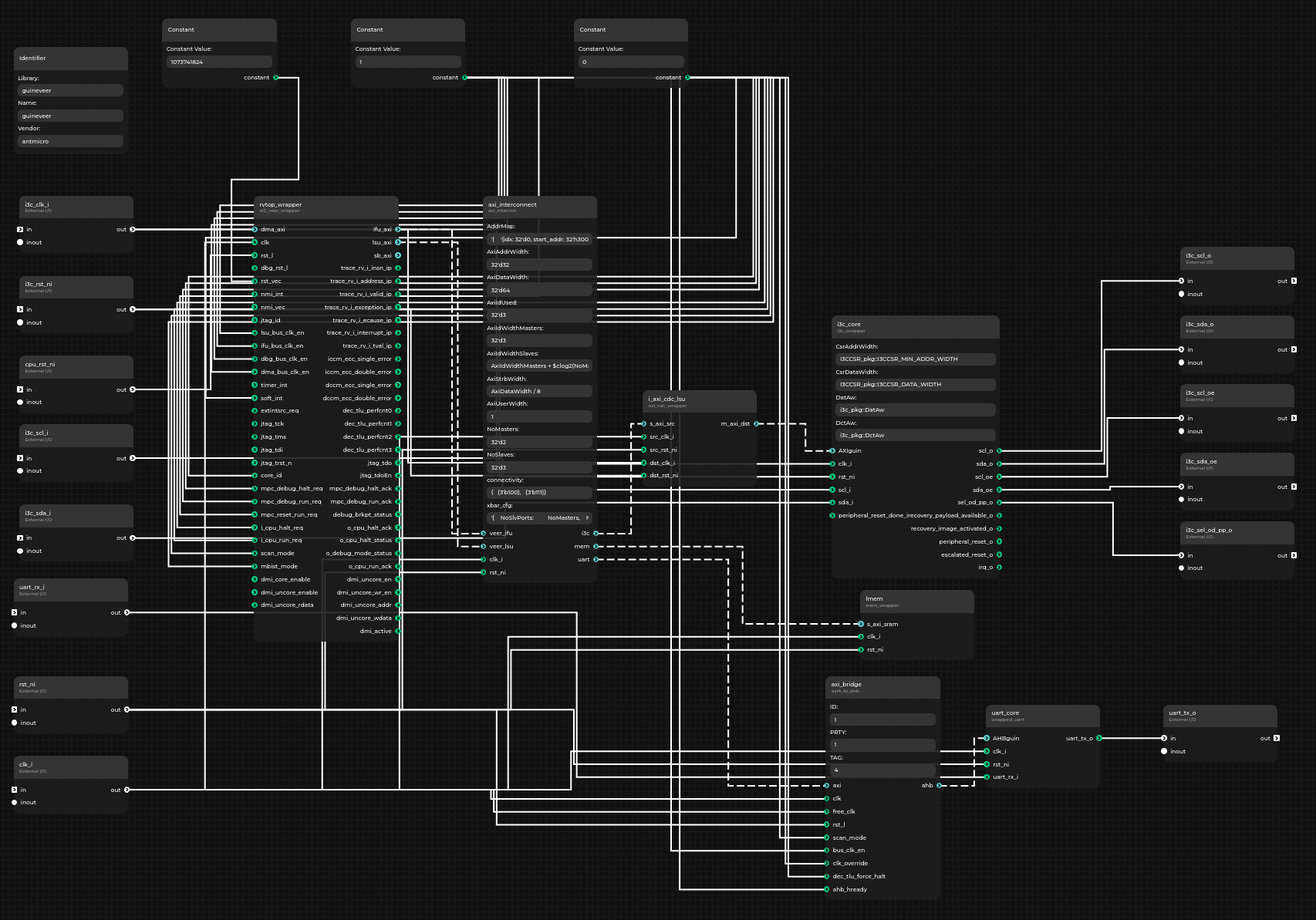Click the Vendor field containing antmicro
The height and width of the screenshot is (920, 1316).
point(70,141)
